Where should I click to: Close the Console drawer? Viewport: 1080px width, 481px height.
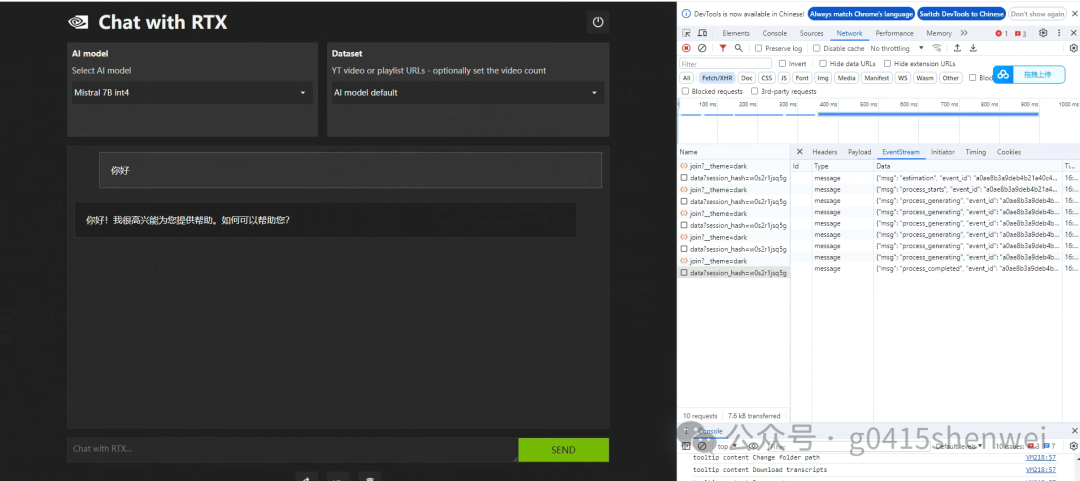[x=1074, y=431]
